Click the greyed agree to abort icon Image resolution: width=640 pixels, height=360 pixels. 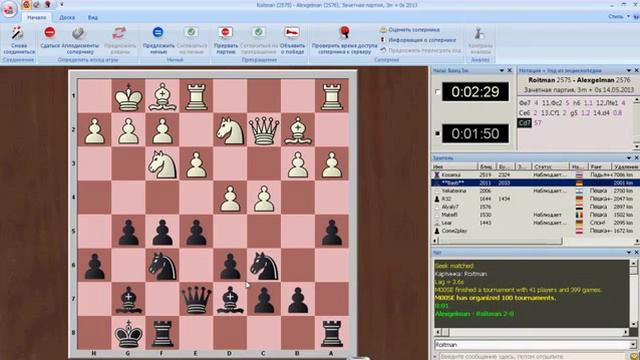click(x=258, y=32)
